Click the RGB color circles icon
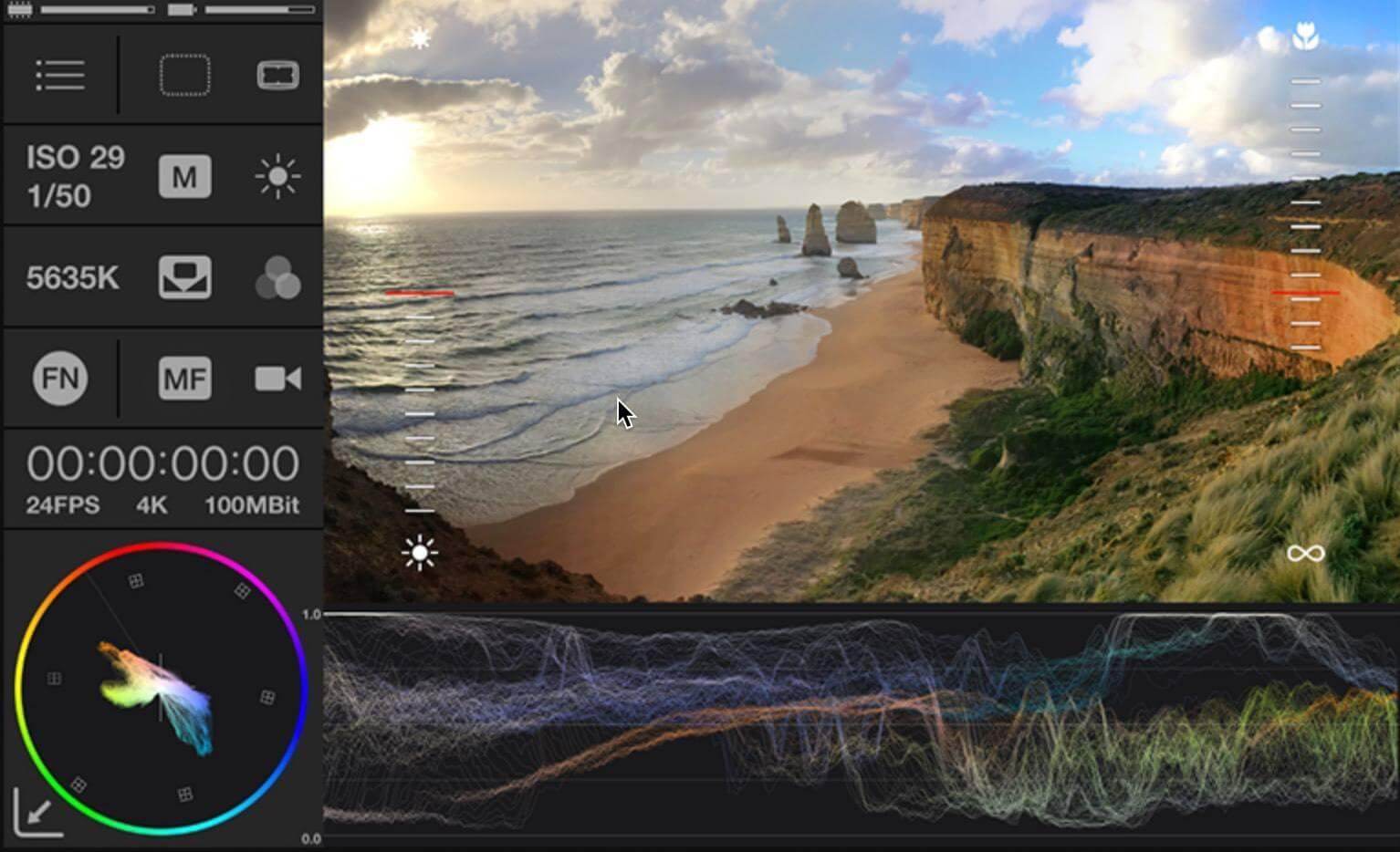Screen dimensions: 1400x852 tap(277, 277)
